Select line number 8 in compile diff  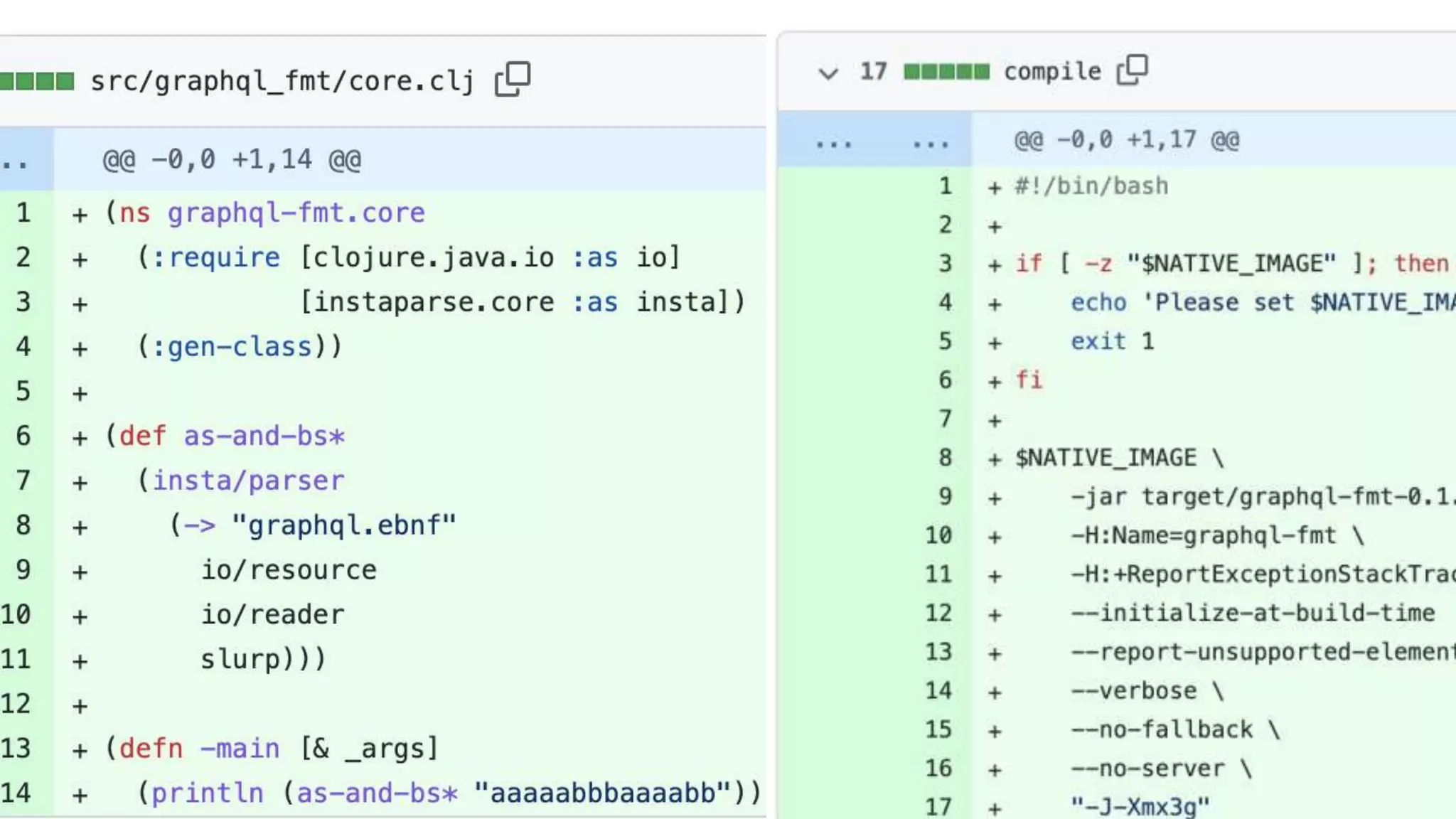(x=944, y=457)
